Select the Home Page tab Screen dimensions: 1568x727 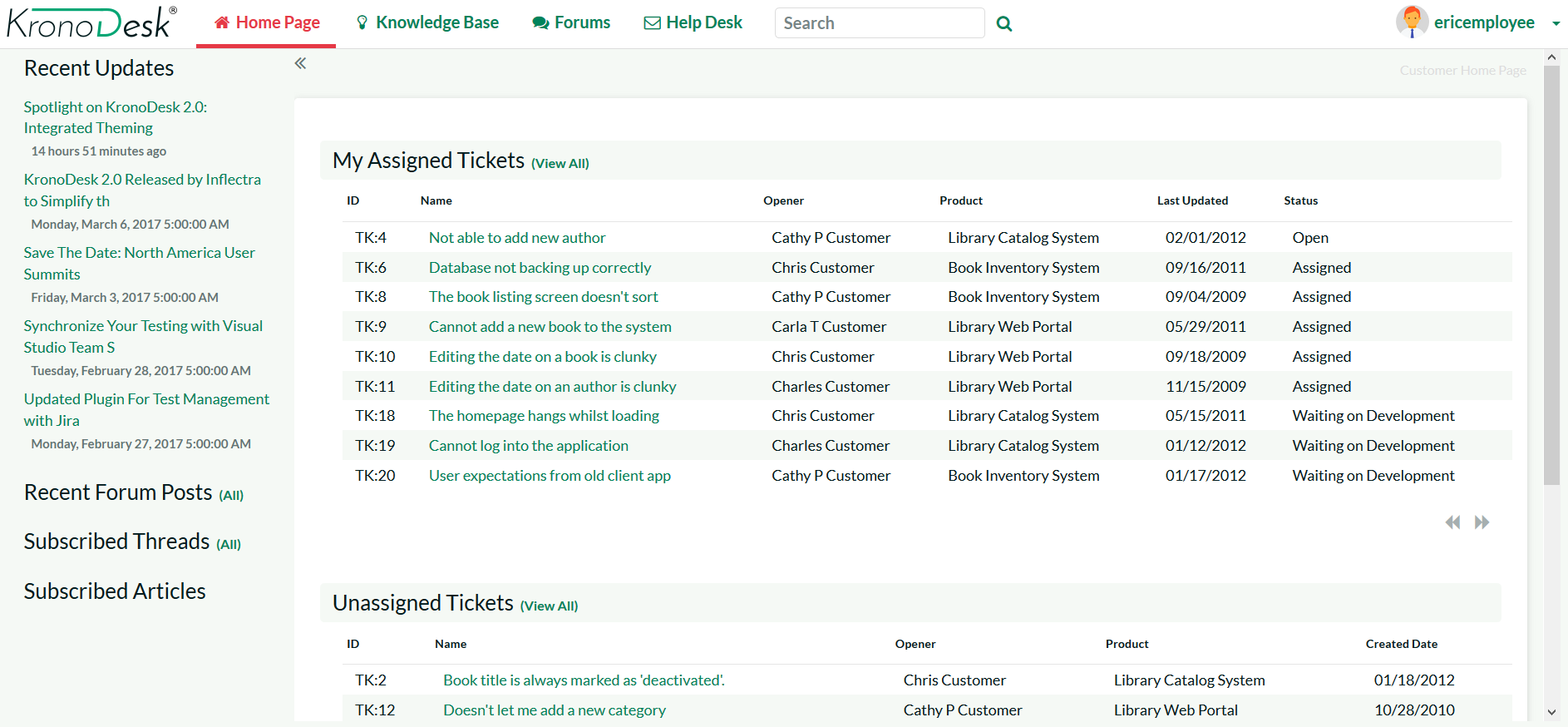tap(267, 23)
